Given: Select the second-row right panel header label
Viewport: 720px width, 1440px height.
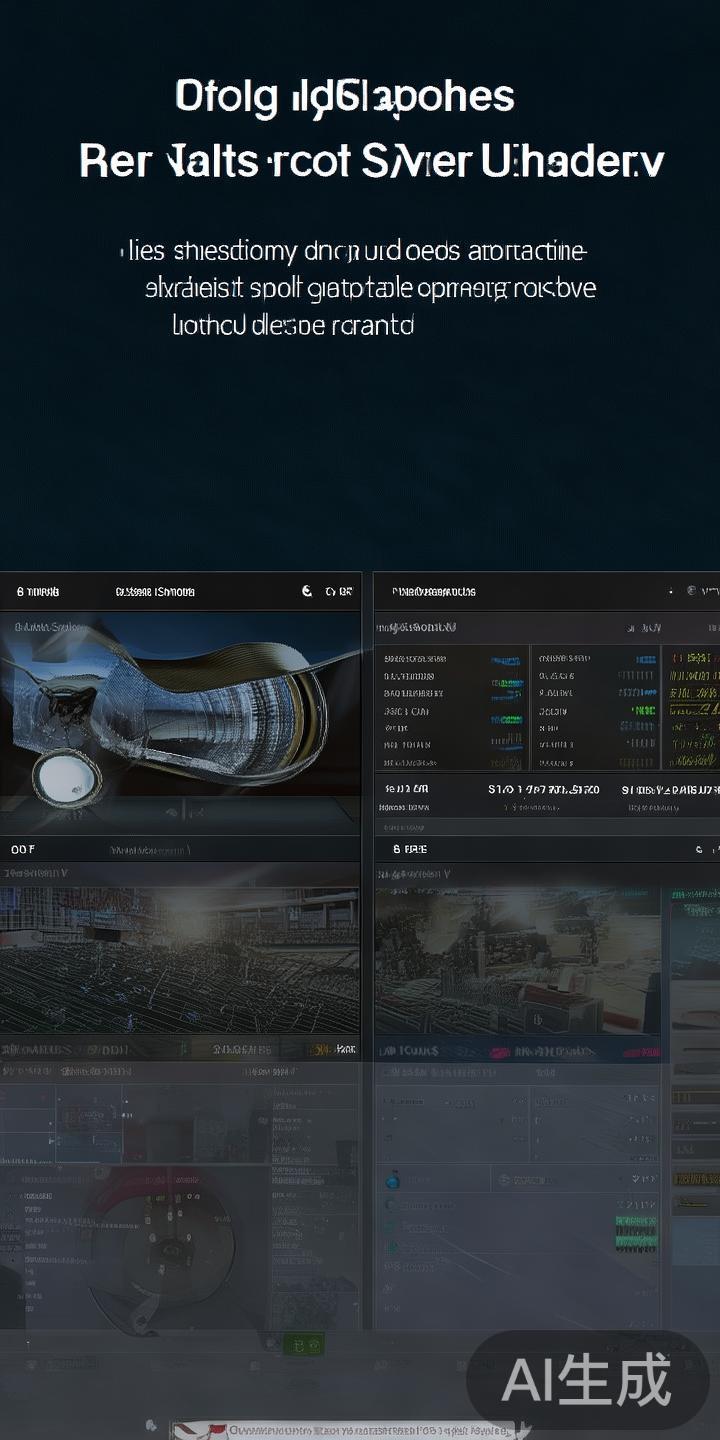Looking at the screenshot, I should click(410, 849).
